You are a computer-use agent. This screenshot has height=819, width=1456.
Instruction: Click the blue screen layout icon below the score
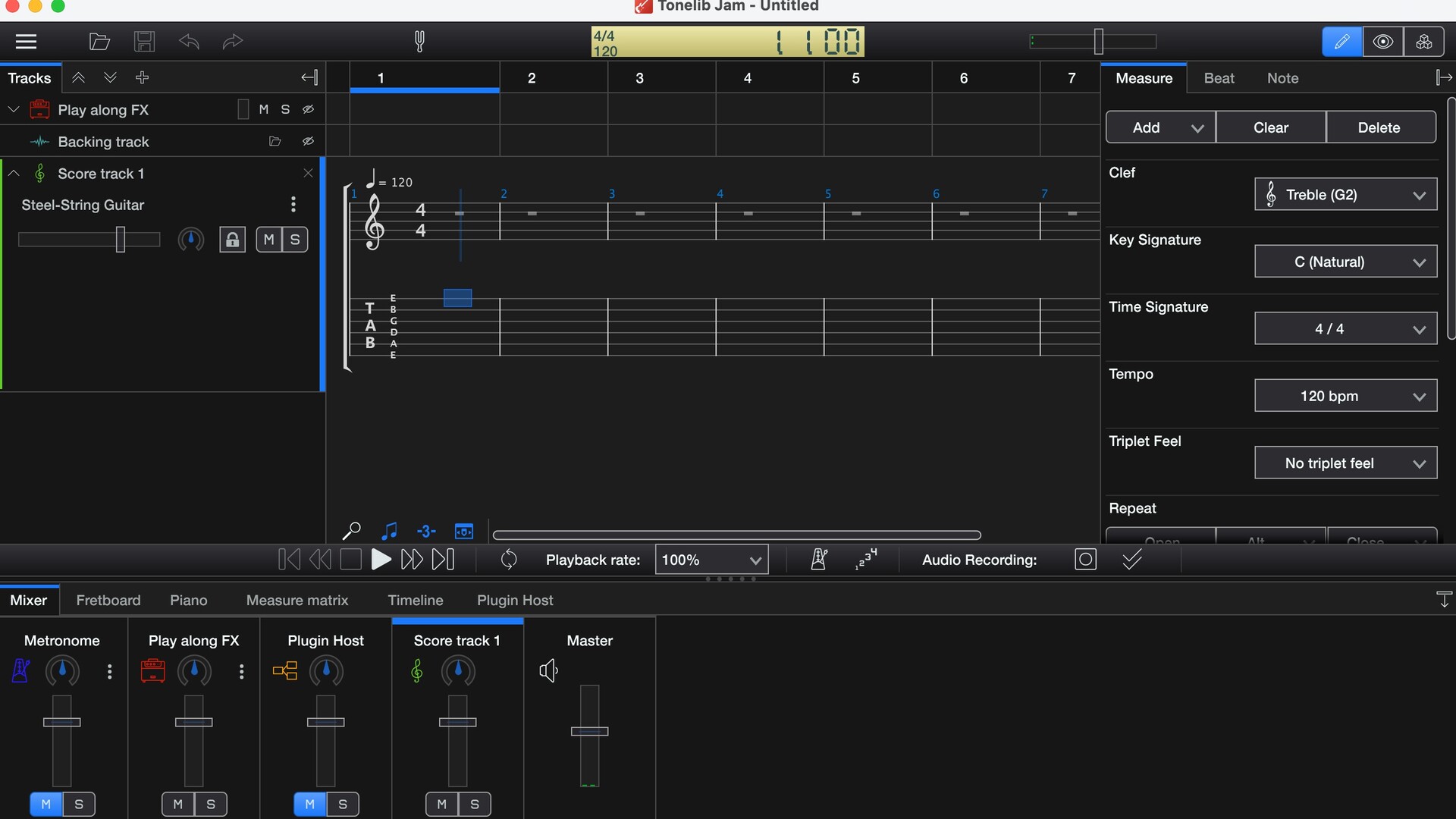(x=464, y=532)
